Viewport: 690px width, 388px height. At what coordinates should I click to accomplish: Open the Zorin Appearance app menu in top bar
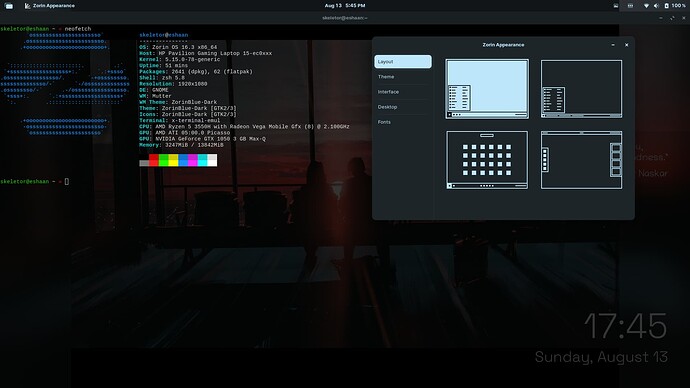coord(50,6)
